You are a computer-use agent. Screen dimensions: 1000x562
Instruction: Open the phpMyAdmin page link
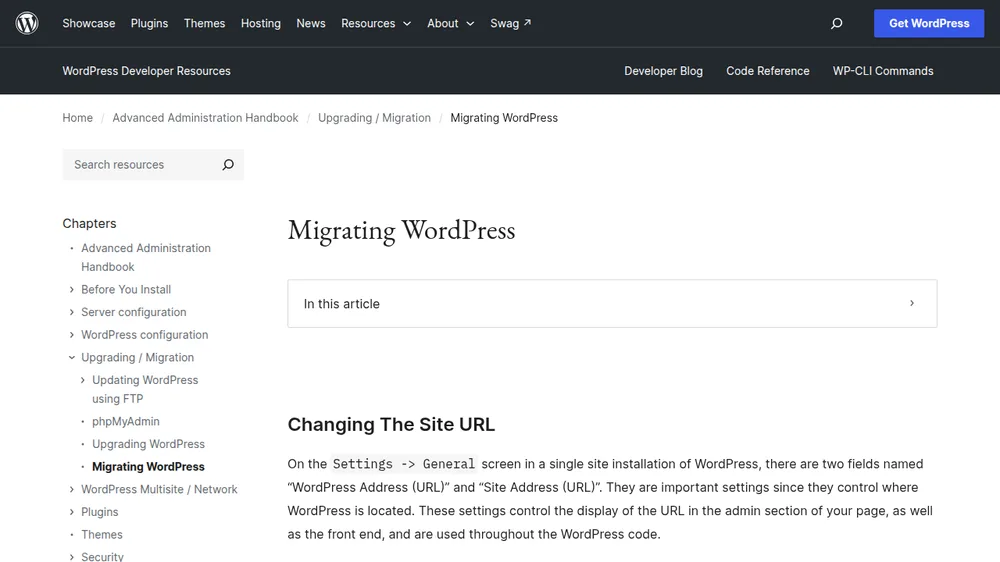[x=126, y=422]
